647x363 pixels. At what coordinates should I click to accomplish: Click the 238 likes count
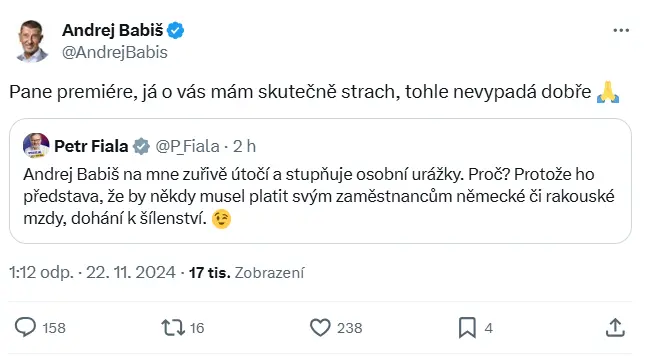pos(349,328)
